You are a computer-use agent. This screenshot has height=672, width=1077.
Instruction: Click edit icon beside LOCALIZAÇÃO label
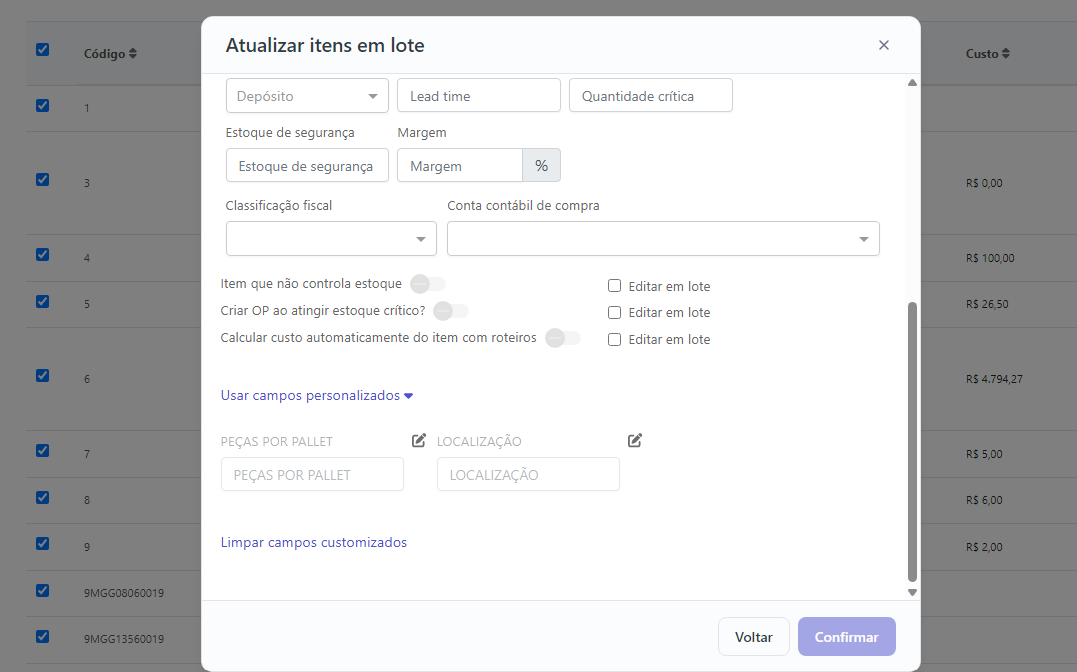point(635,440)
